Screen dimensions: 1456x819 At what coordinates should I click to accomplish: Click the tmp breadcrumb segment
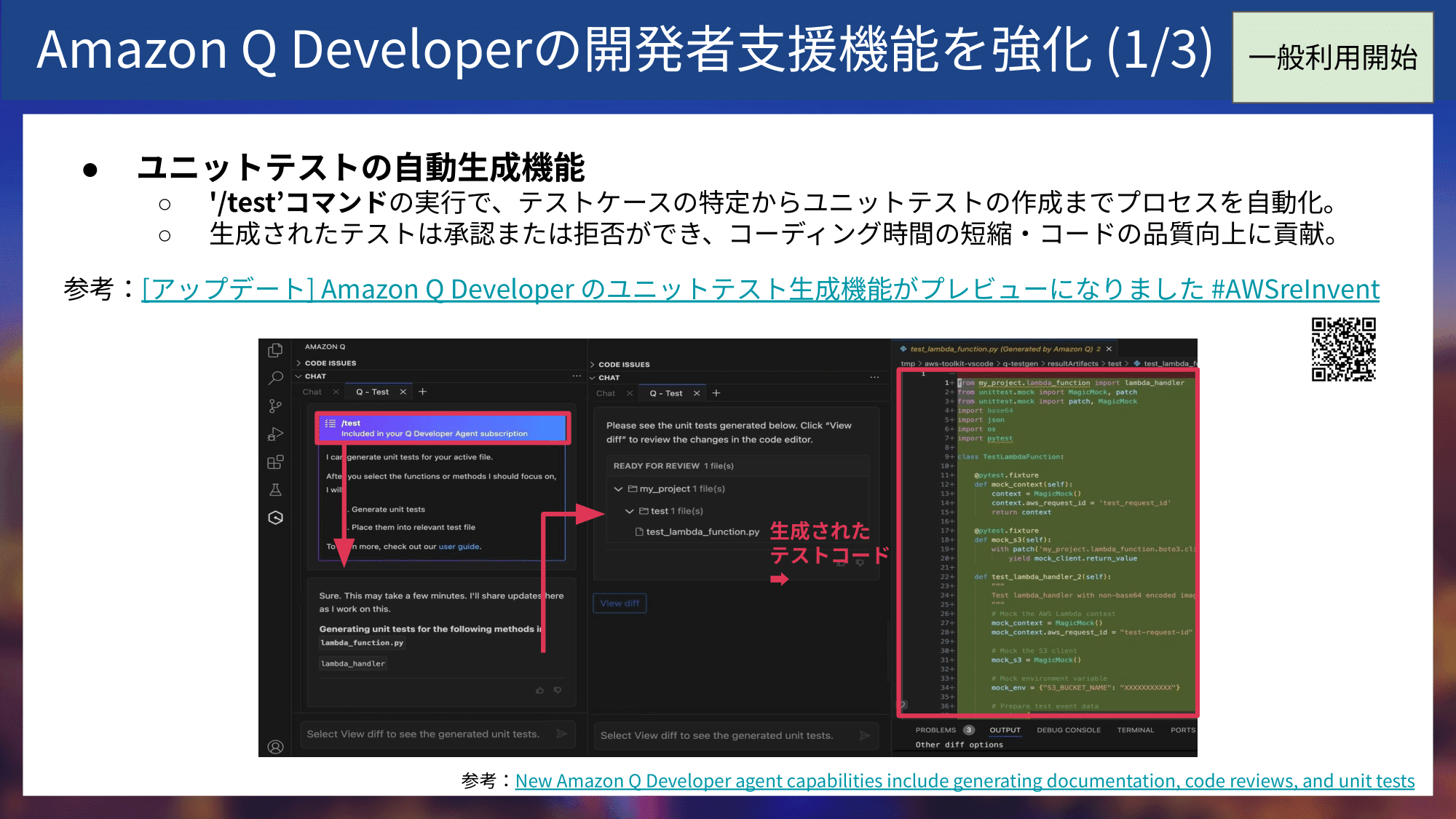pyautogui.click(x=908, y=363)
